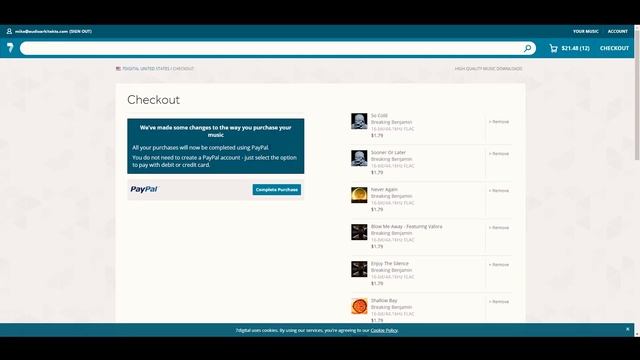Click Shallow Bay album thumbnail
Image resolution: width=640 pixels, height=360 pixels.
click(x=359, y=306)
